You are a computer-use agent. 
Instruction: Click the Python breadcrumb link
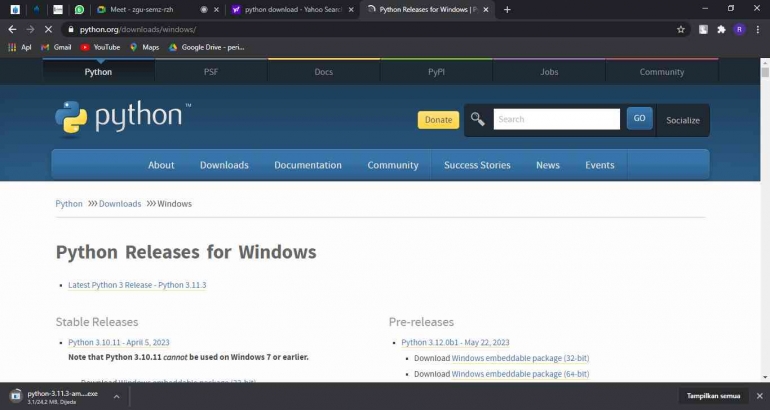pos(69,204)
